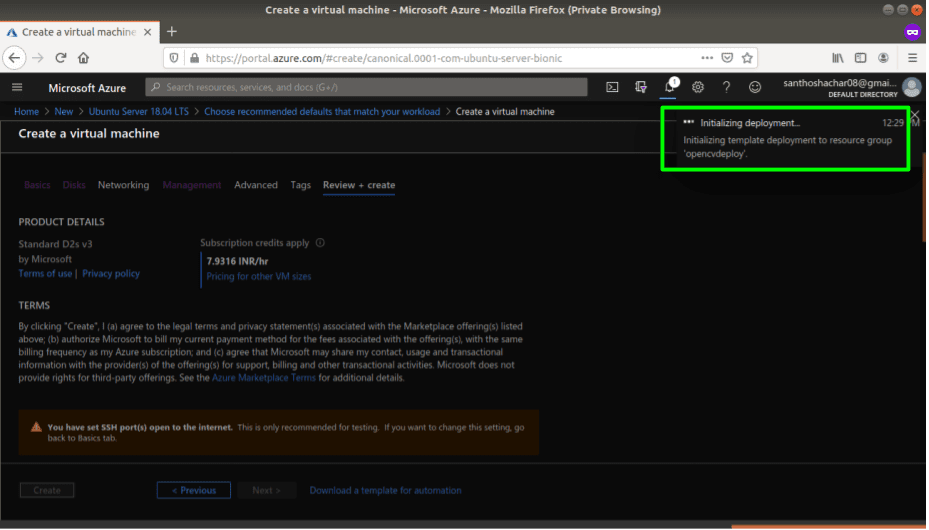Open the Azure Marketplace Terms link
929x530 pixels.
point(264,378)
